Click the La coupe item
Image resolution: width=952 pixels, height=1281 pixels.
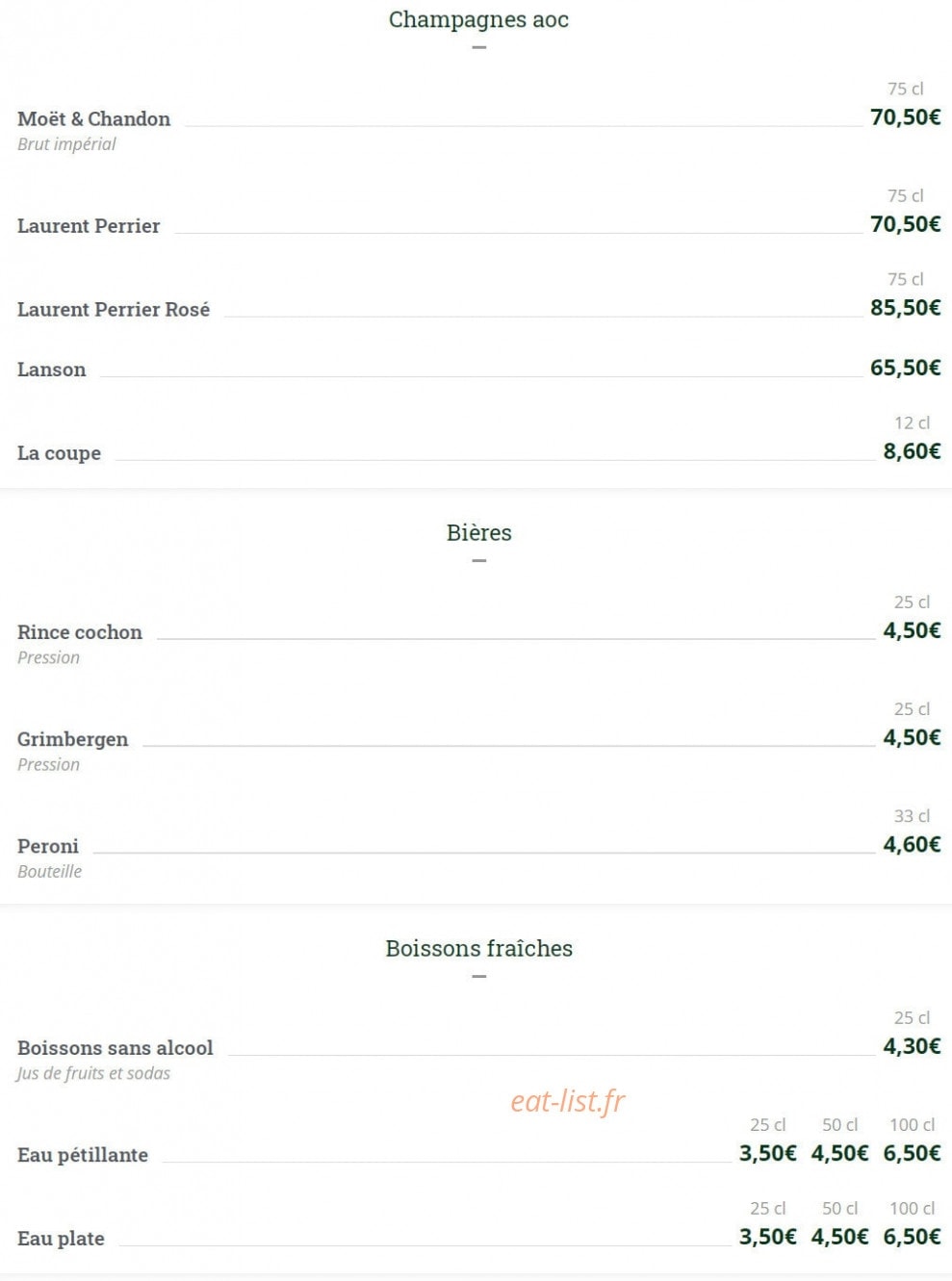59,453
